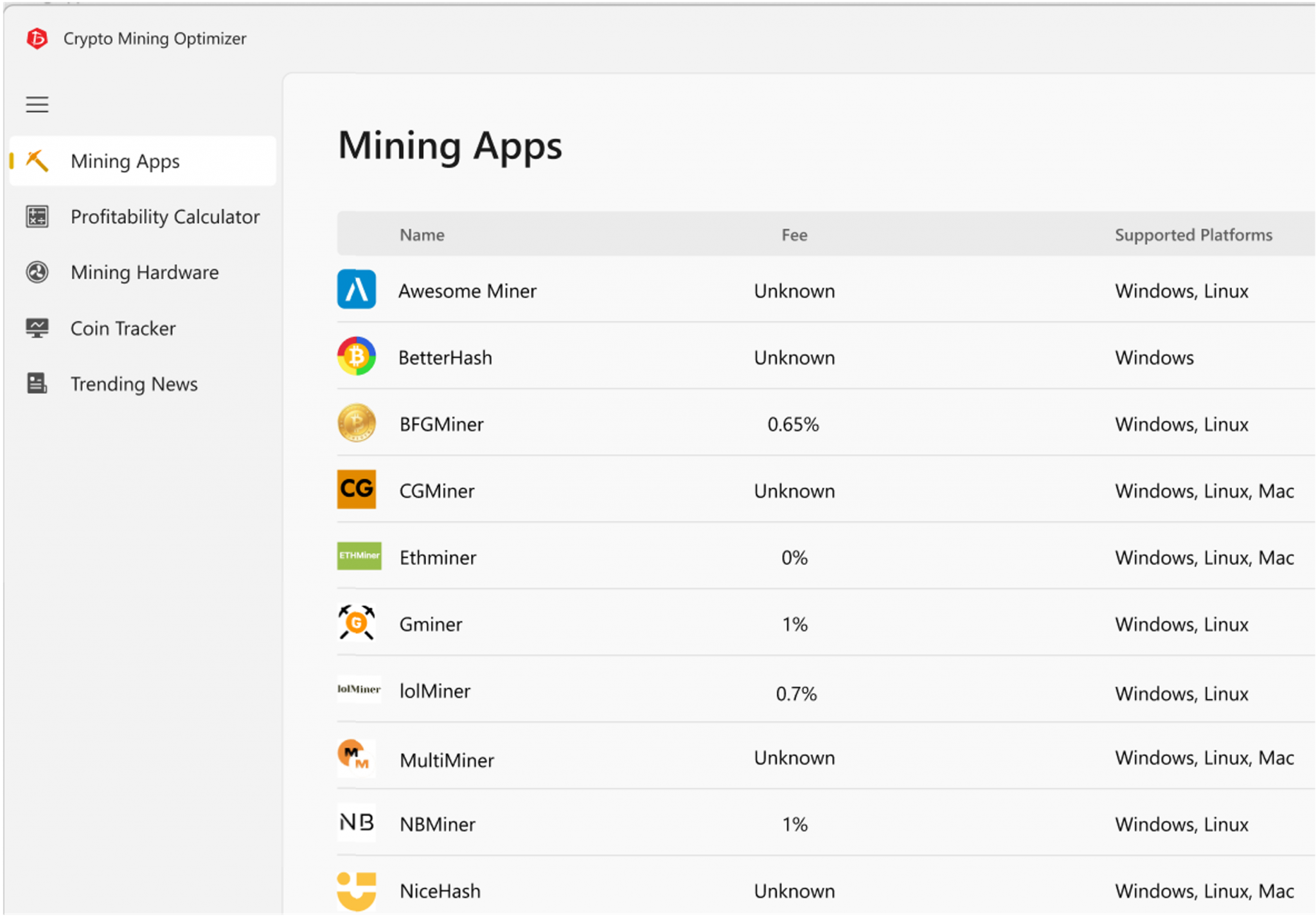Open the Profitability Calculator page
Viewport: 1316px width, 918px height.
pos(164,217)
